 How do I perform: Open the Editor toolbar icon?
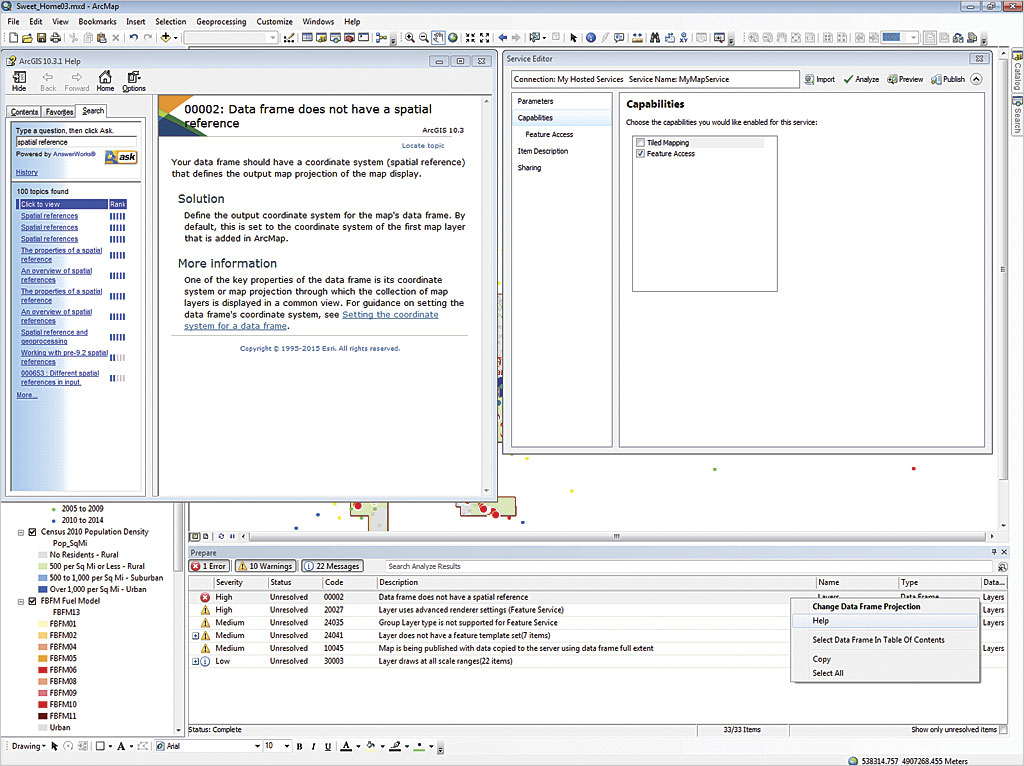pyautogui.click(x=289, y=38)
